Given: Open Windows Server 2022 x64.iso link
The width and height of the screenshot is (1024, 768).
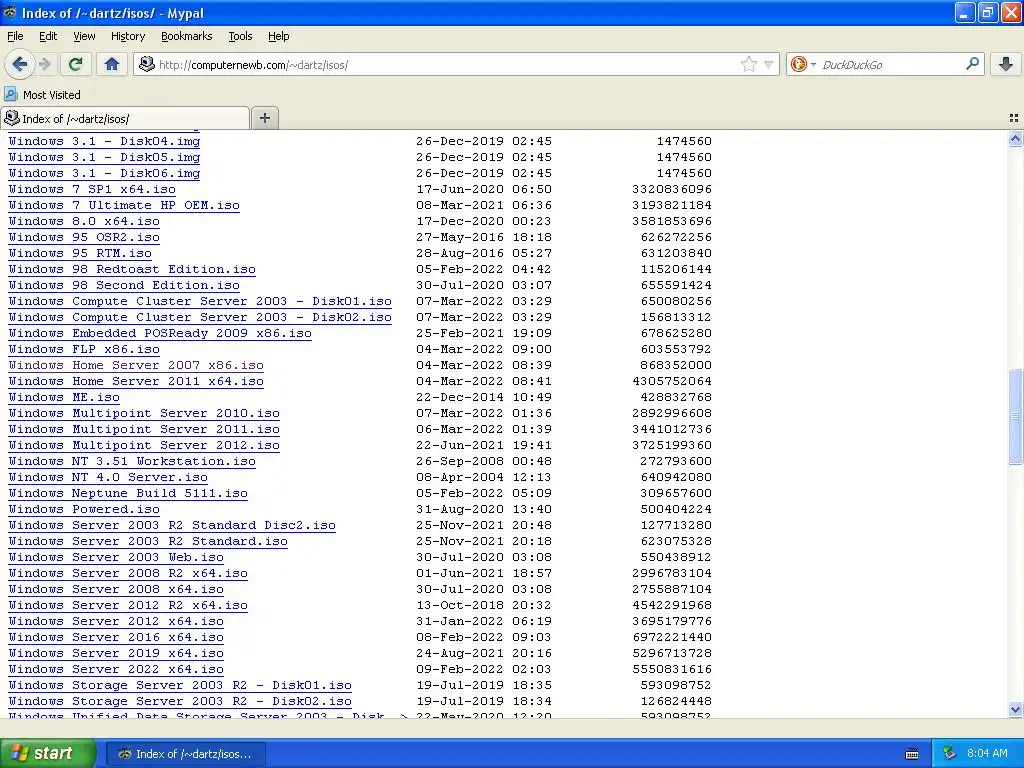Looking at the screenshot, I should point(116,669).
